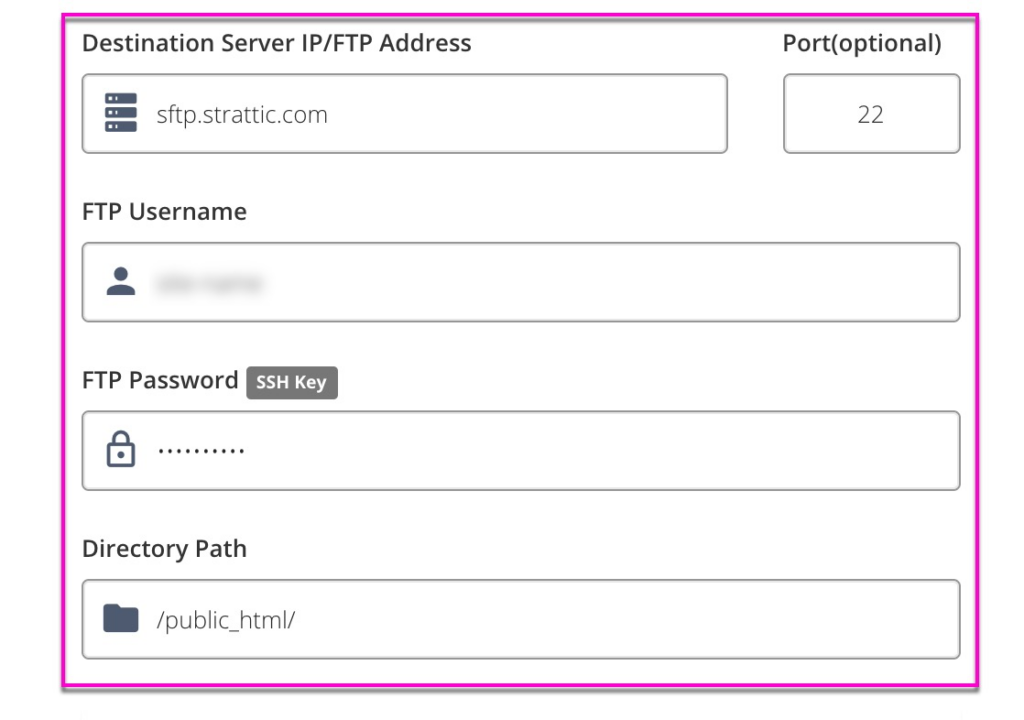Click the server stack icon
The height and width of the screenshot is (720, 1024).
click(x=121, y=112)
